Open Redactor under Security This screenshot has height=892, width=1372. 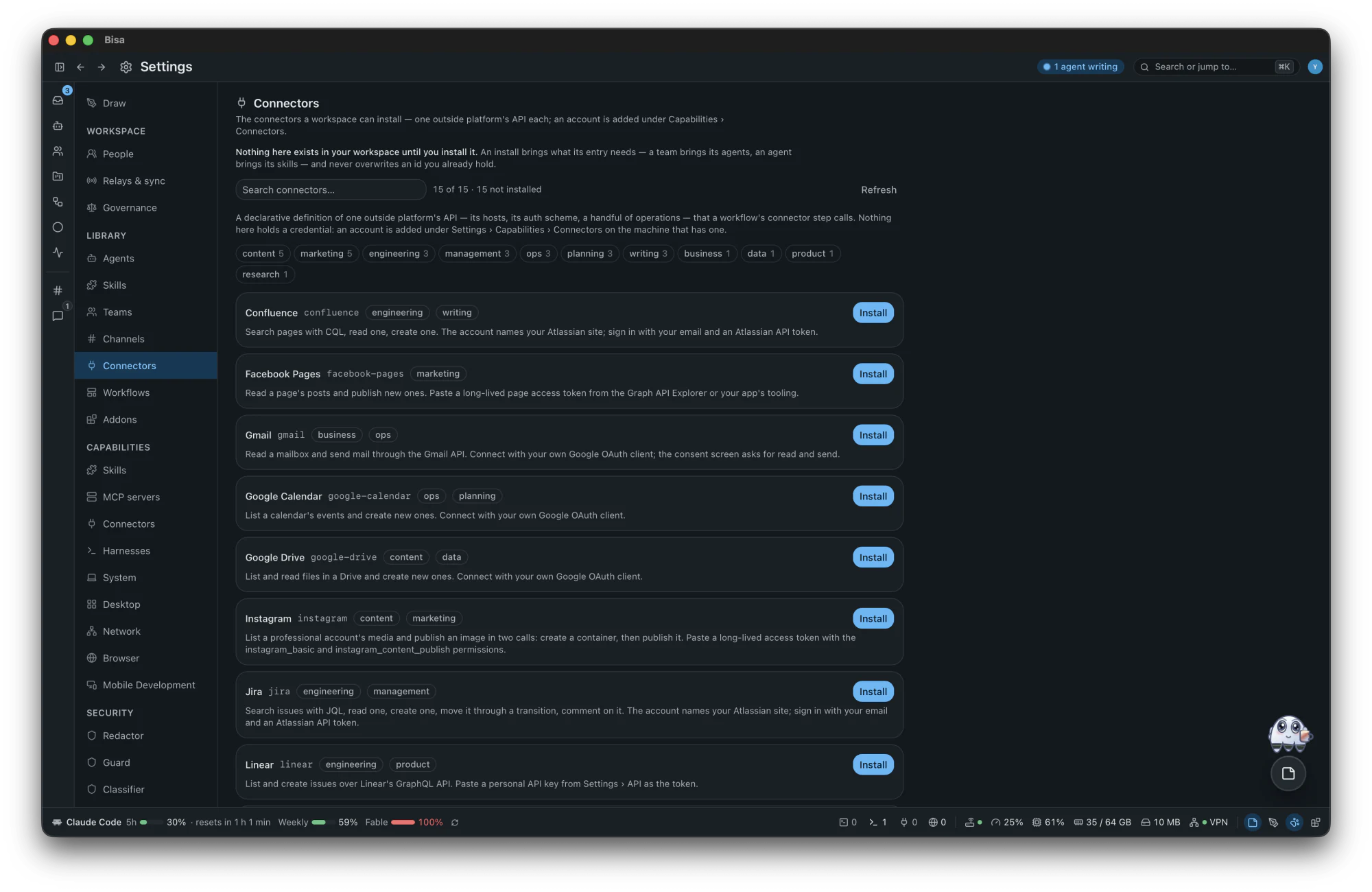tap(145, 736)
